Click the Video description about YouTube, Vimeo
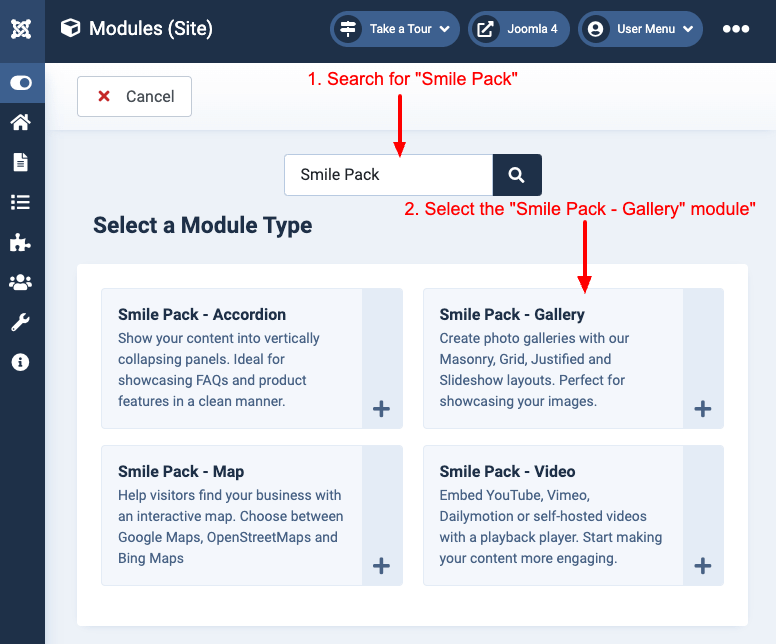The image size is (776, 644). tap(551, 527)
